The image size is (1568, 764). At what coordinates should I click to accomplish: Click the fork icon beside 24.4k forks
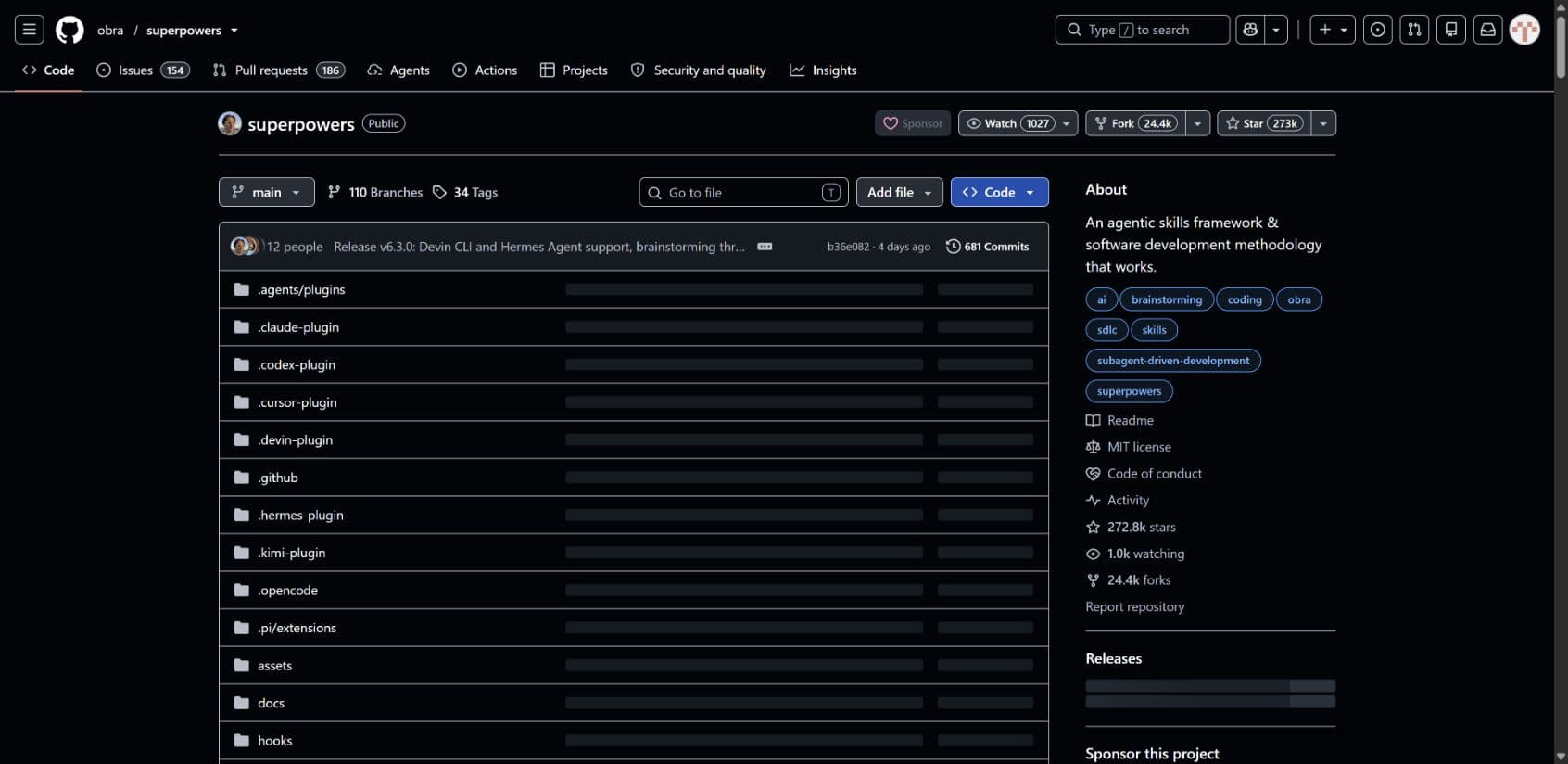1094,580
